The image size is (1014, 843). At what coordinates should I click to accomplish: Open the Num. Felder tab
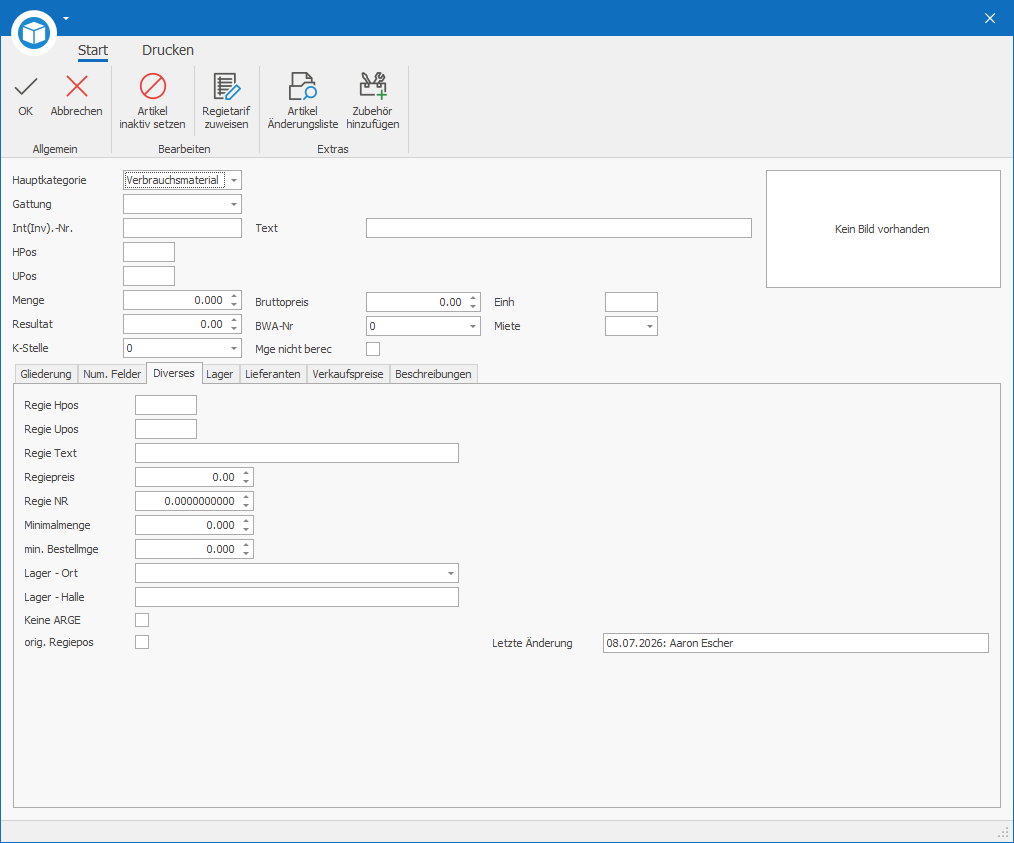112,374
